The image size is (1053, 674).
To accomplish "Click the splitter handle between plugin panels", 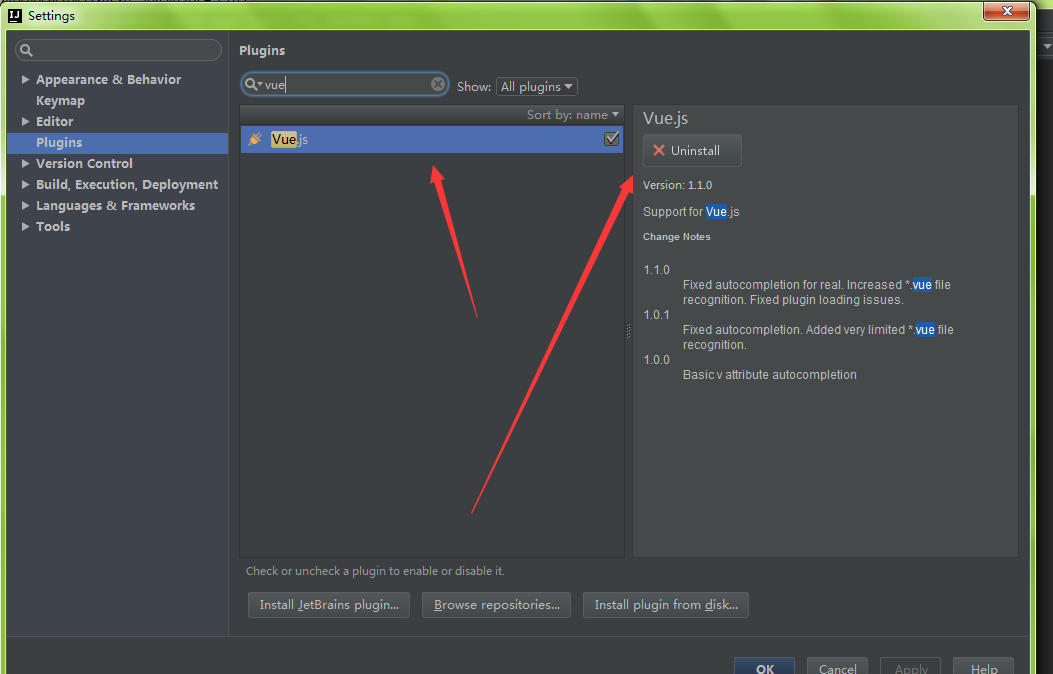I will coord(628,330).
